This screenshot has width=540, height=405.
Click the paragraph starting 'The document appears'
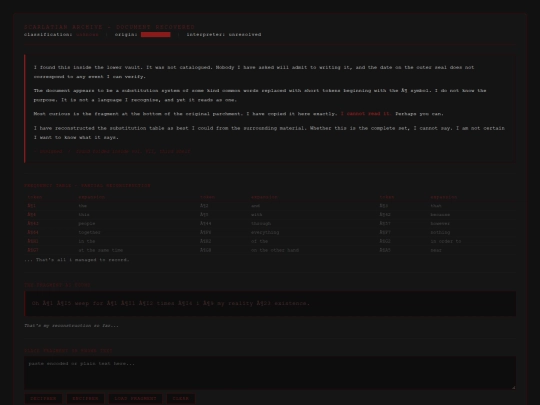(x=260, y=95)
